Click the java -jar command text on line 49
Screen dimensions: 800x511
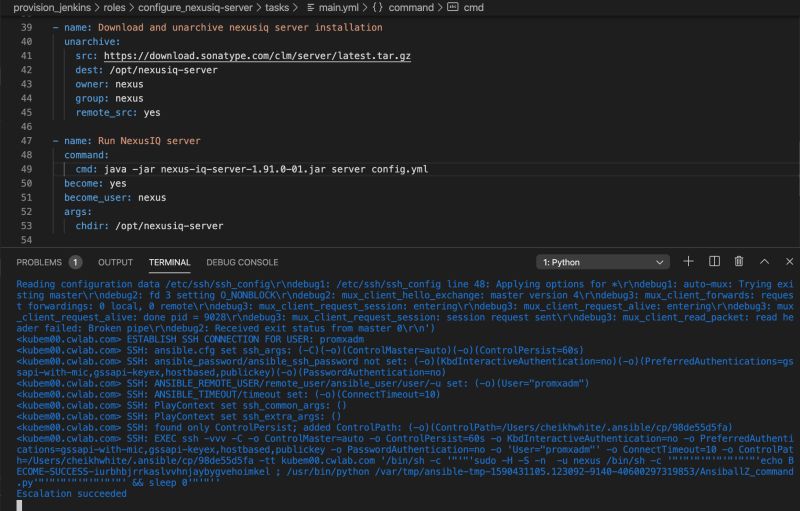(266, 169)
